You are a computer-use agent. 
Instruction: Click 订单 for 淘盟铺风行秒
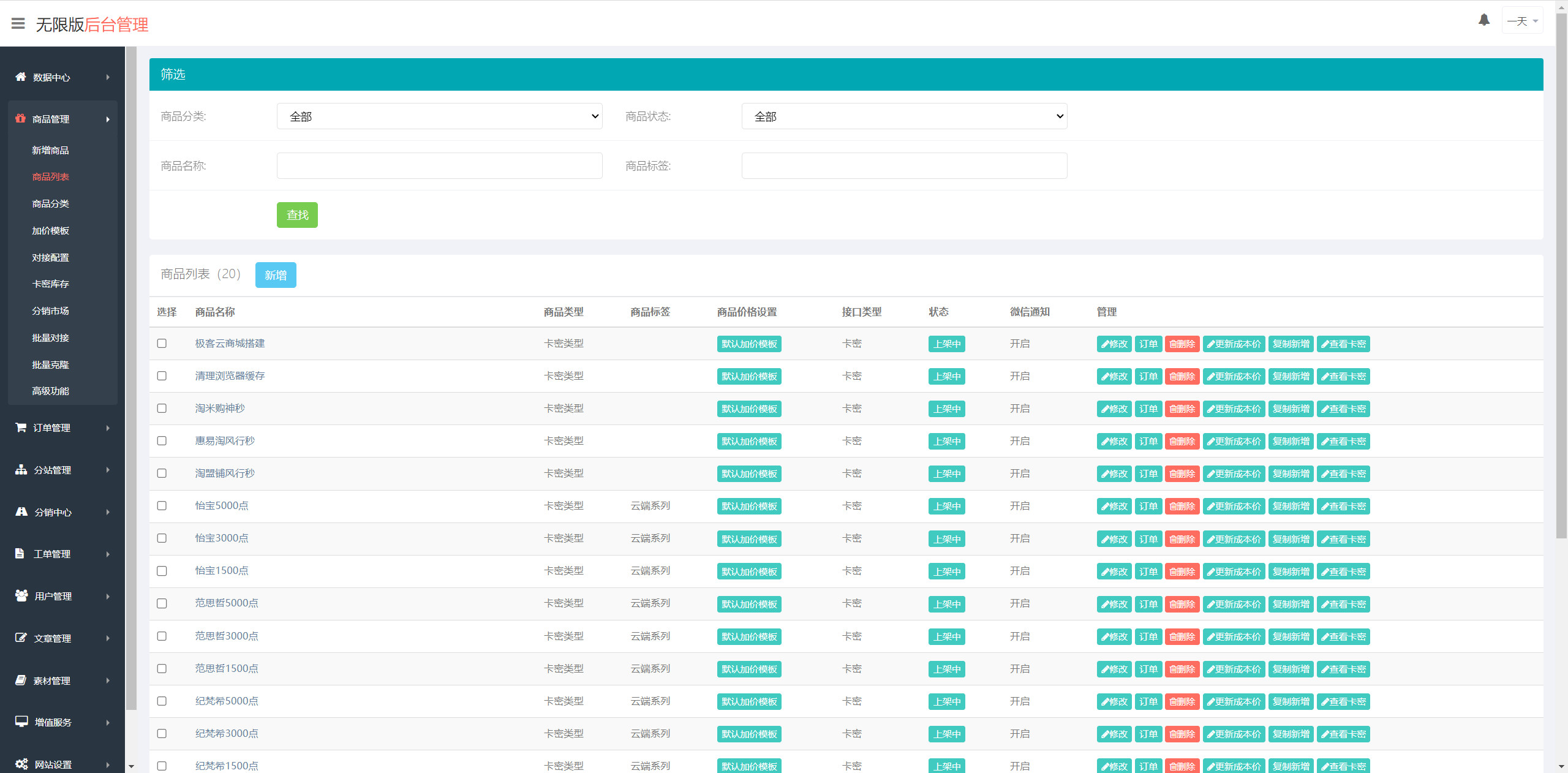click(x=1148, y=473)
